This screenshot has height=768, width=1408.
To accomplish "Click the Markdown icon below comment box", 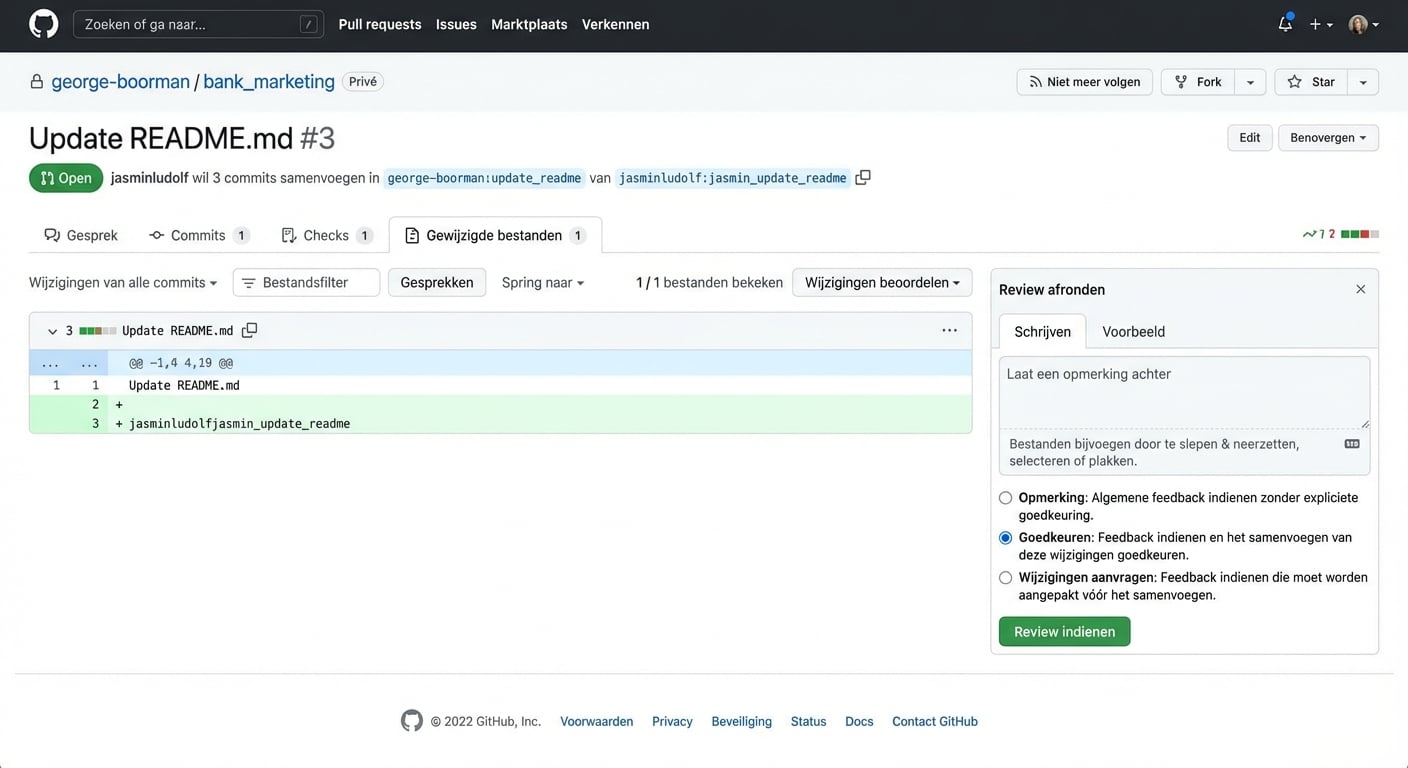I will (1352, 444).
